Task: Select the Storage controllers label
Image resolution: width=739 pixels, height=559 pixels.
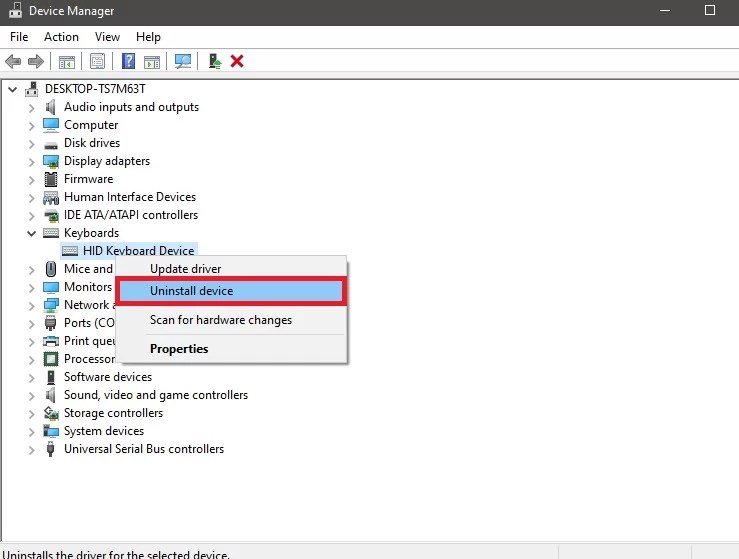Action: click(113, 413)
